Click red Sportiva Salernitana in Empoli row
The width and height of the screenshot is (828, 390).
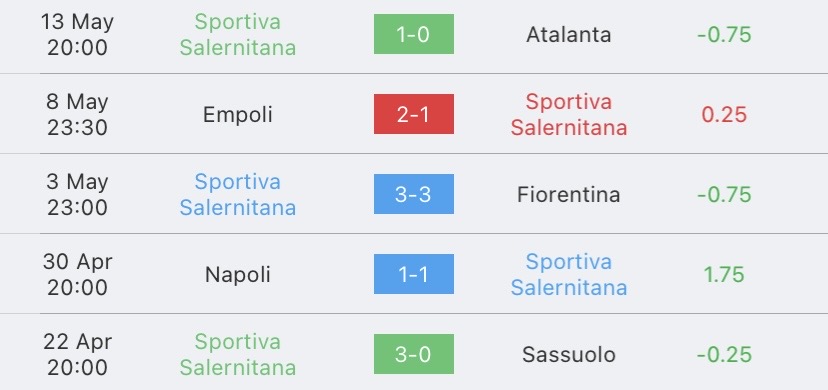point(569,115)
